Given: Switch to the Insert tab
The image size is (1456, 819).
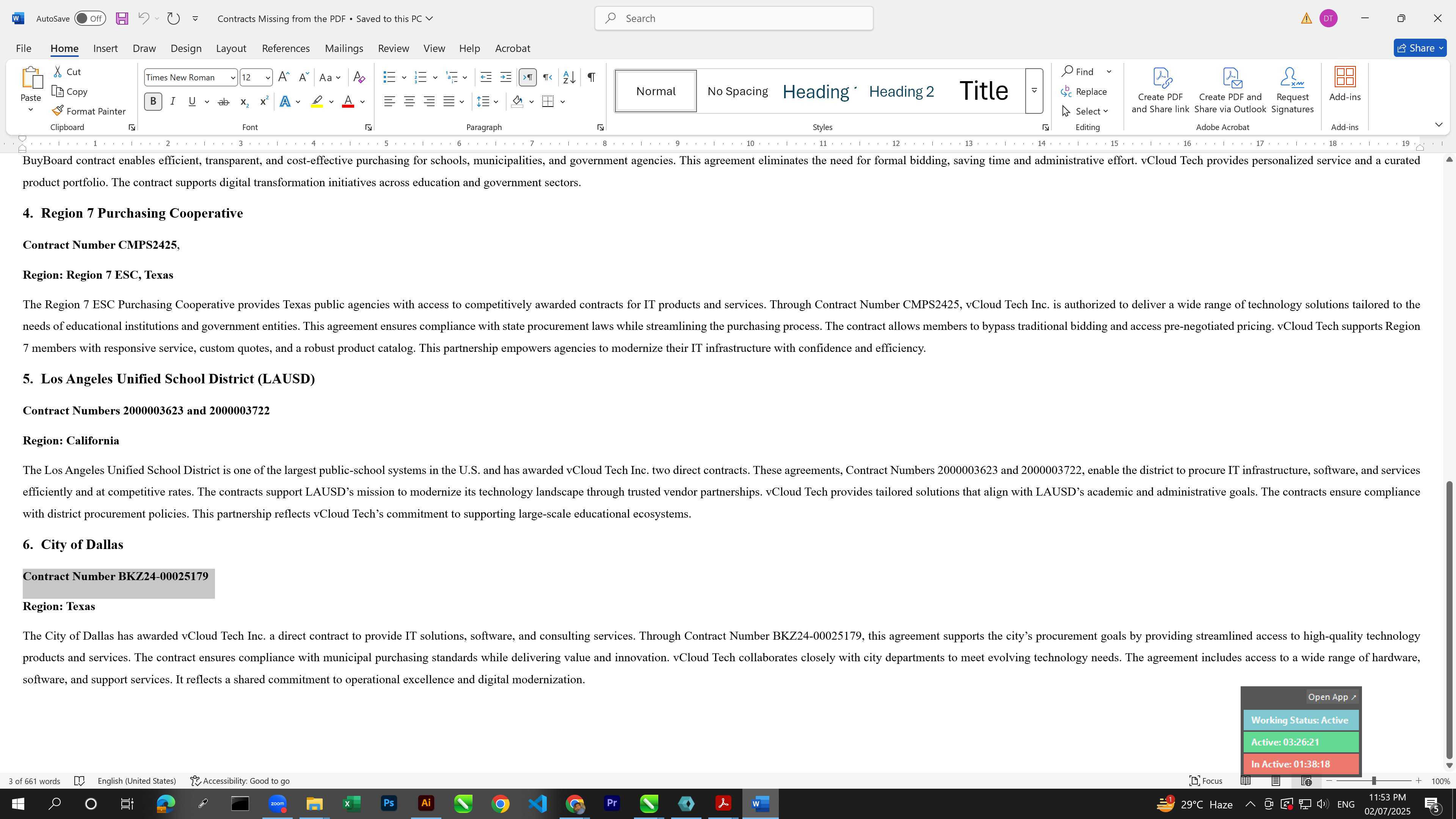Looking at the screenshot, I should (x=105, y=48).
